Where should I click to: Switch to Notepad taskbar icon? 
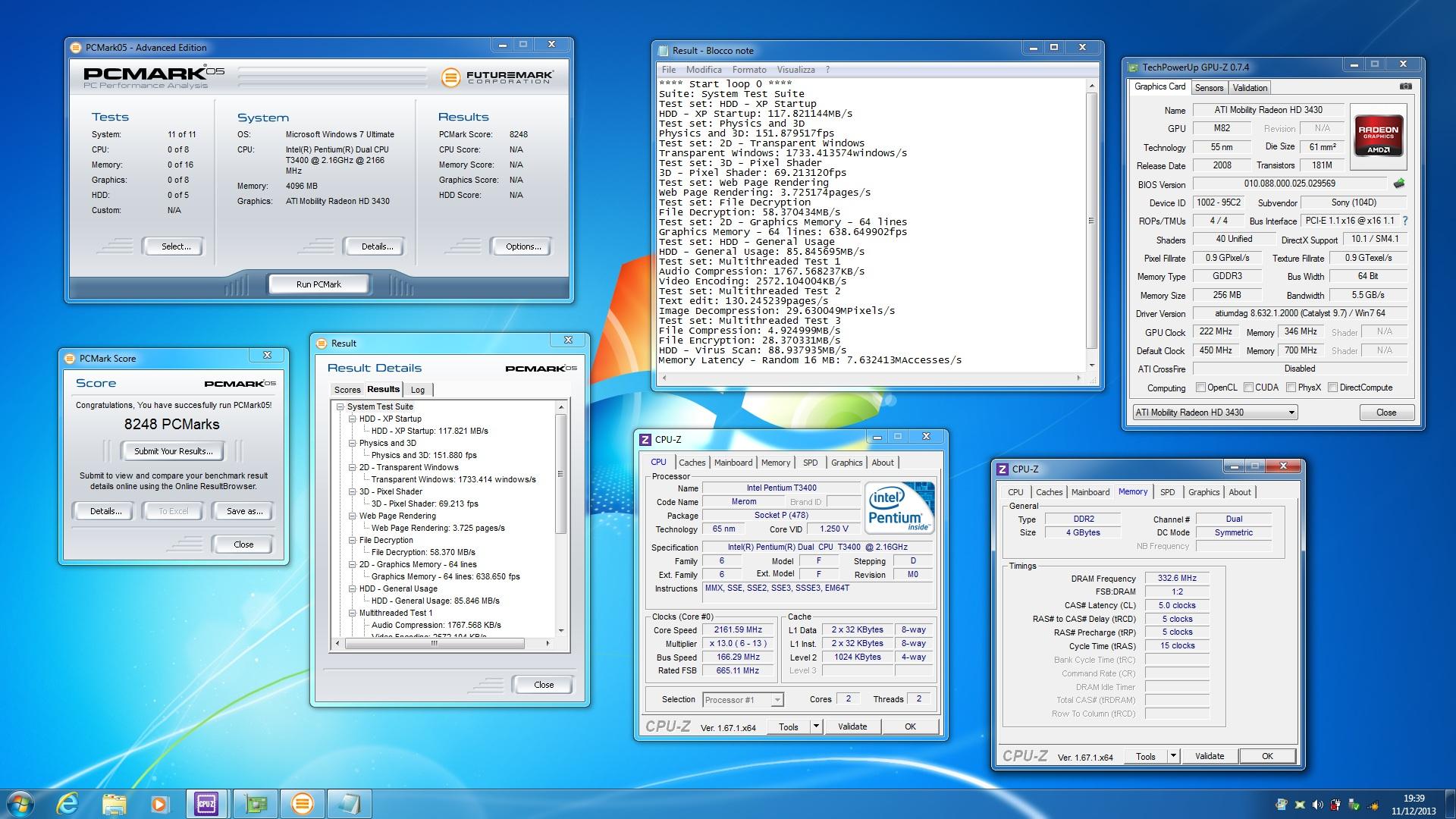[x=349, y=803]
